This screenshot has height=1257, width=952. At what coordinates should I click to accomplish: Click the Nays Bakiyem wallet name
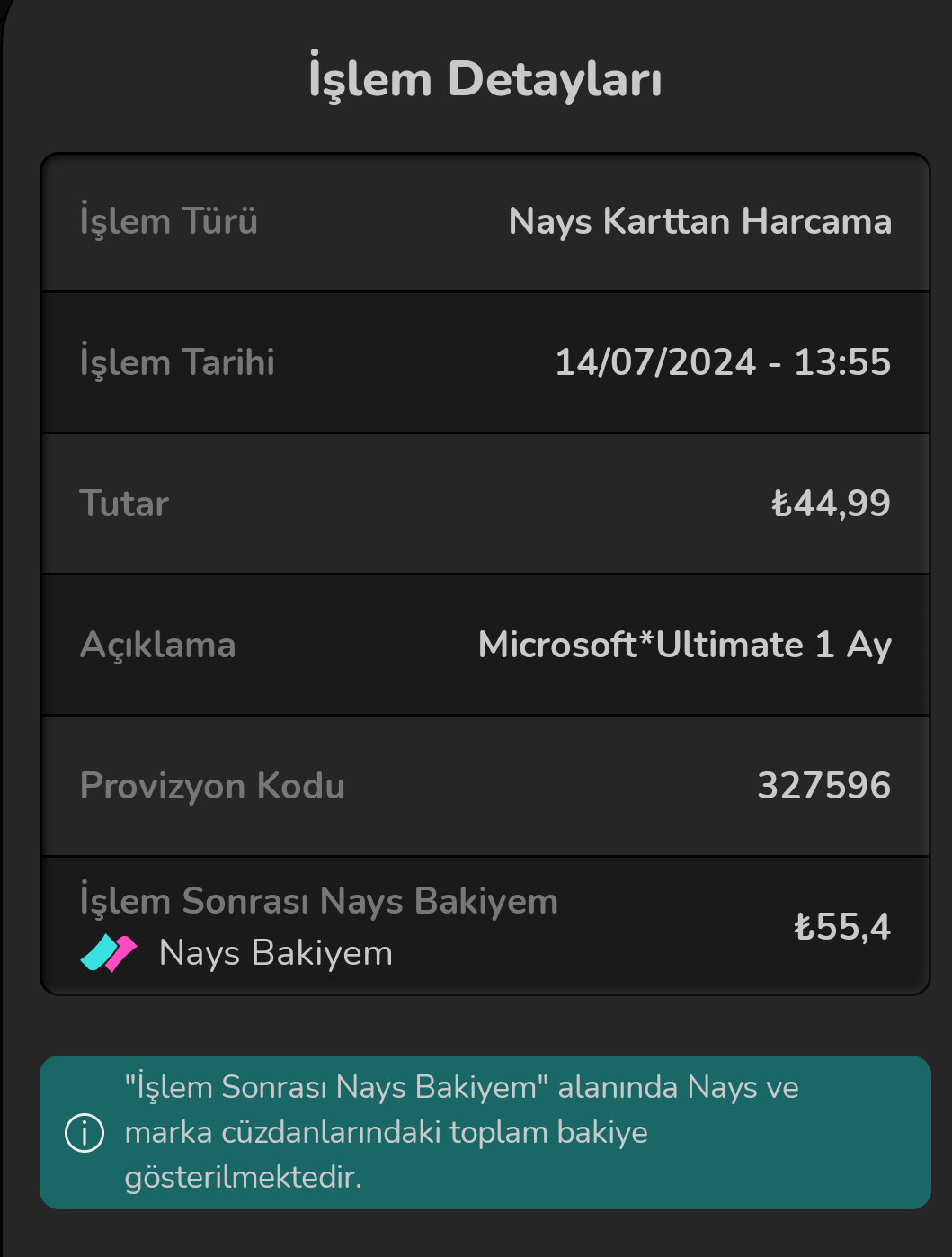pyautogui.click(x=275, y=953)
